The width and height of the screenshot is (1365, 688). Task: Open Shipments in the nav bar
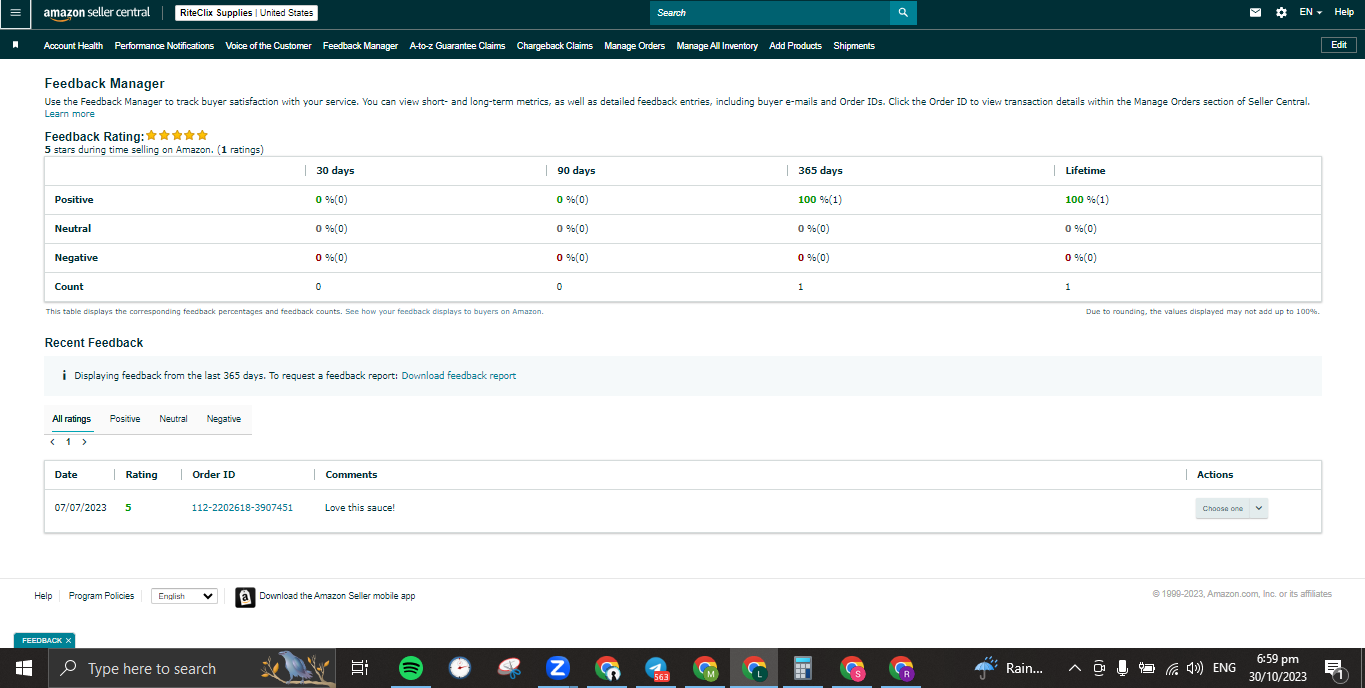(x=854, y=46)
